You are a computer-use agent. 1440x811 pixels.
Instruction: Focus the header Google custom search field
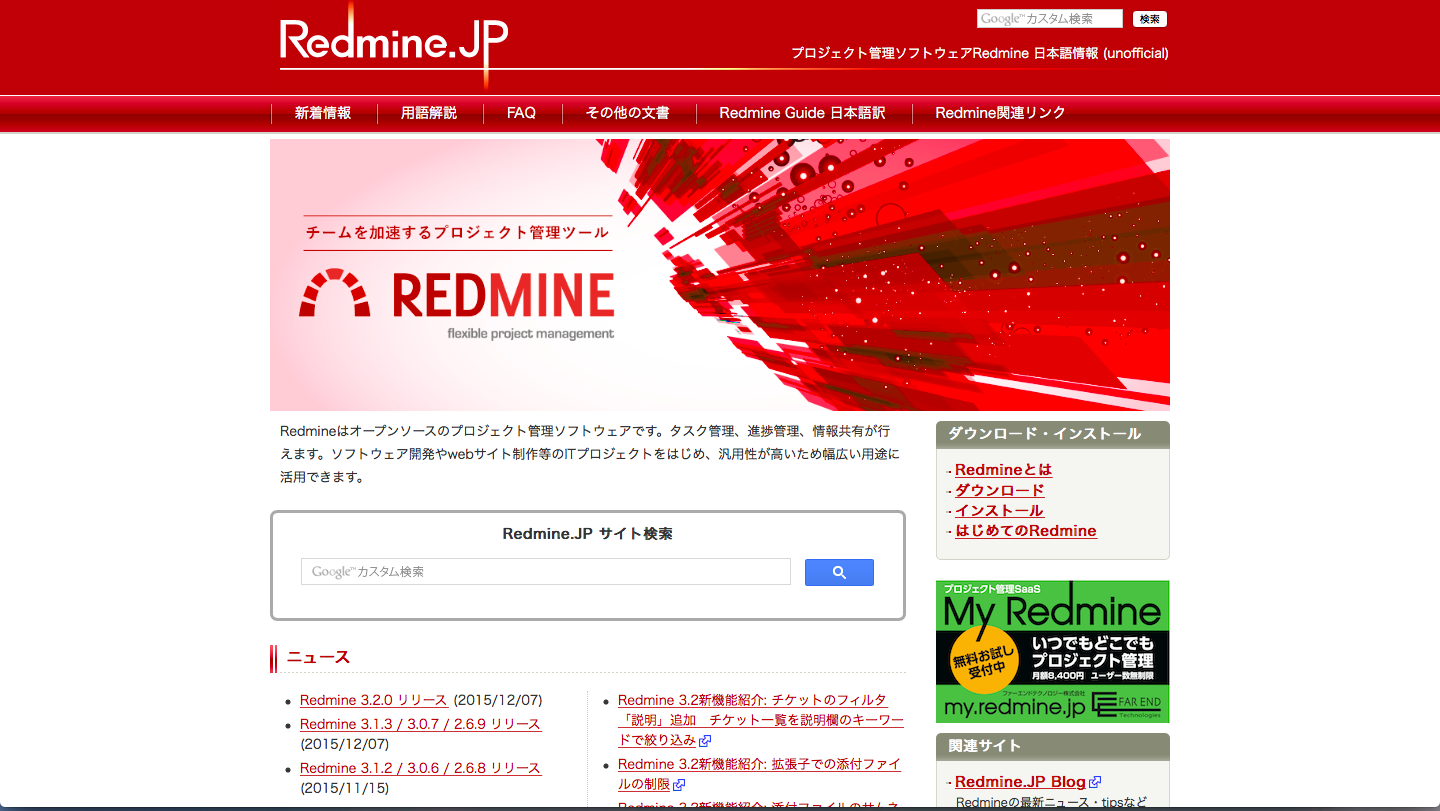point(1049,19)
